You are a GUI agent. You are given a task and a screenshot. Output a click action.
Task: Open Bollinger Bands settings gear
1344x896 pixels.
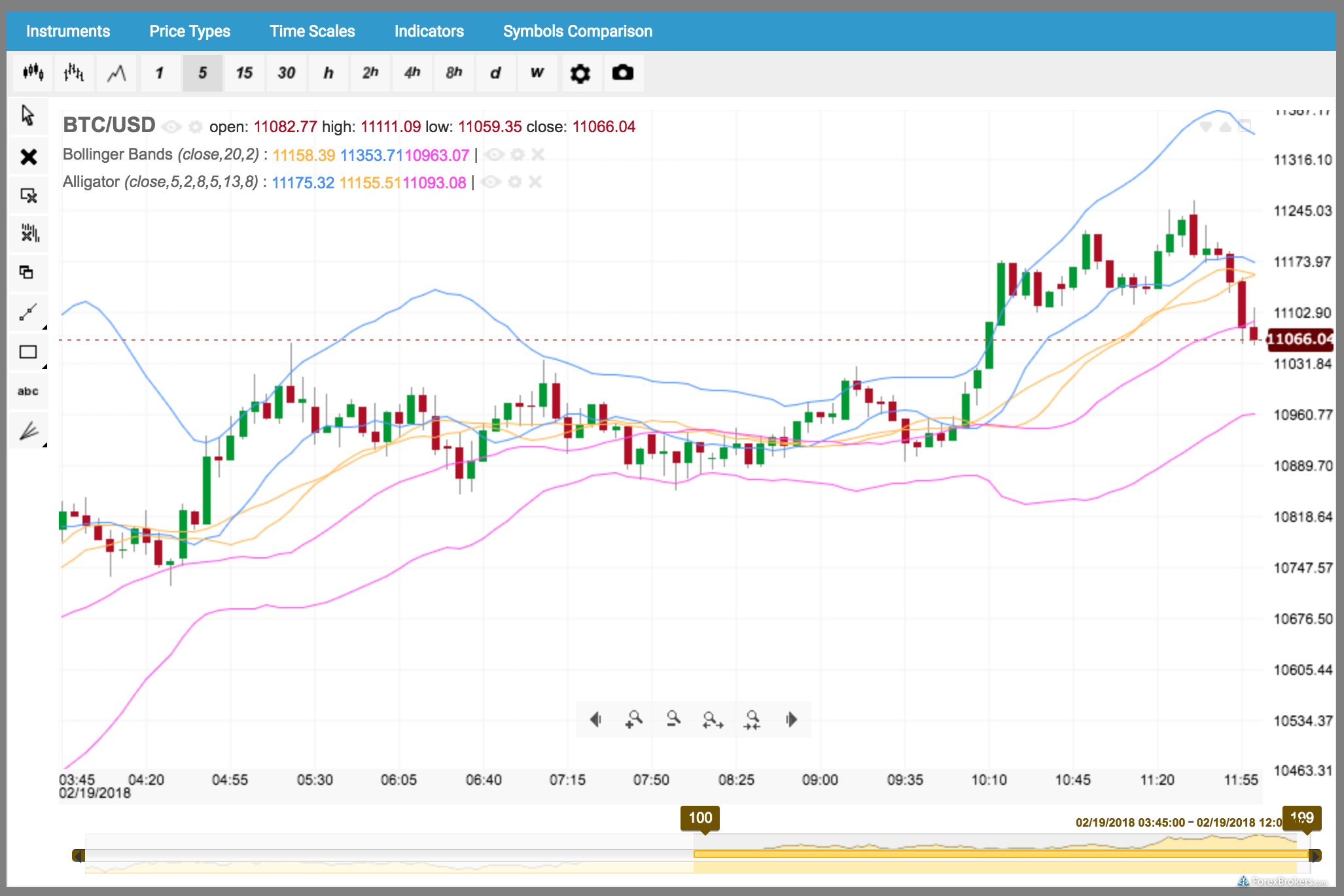point(518,154)
